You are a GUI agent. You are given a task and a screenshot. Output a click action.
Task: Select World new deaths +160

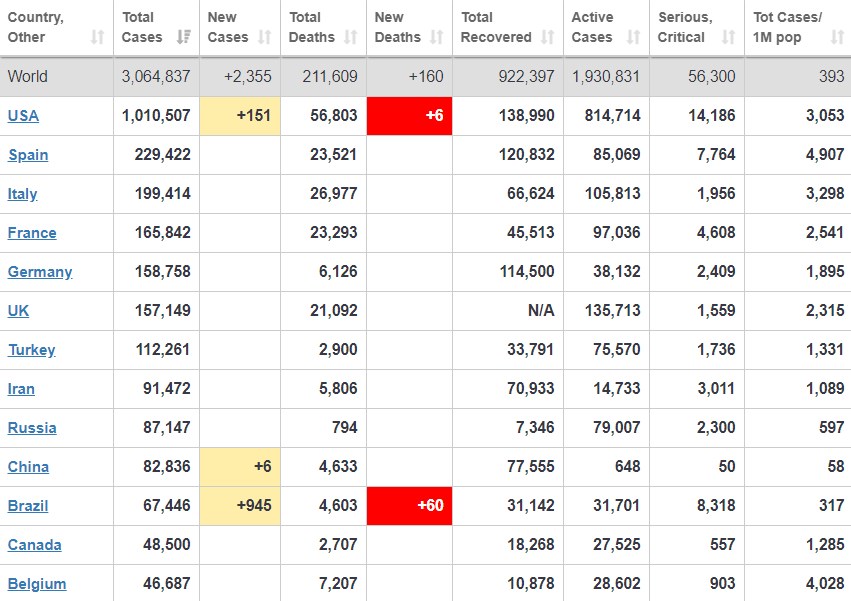[x=426, y=77]
